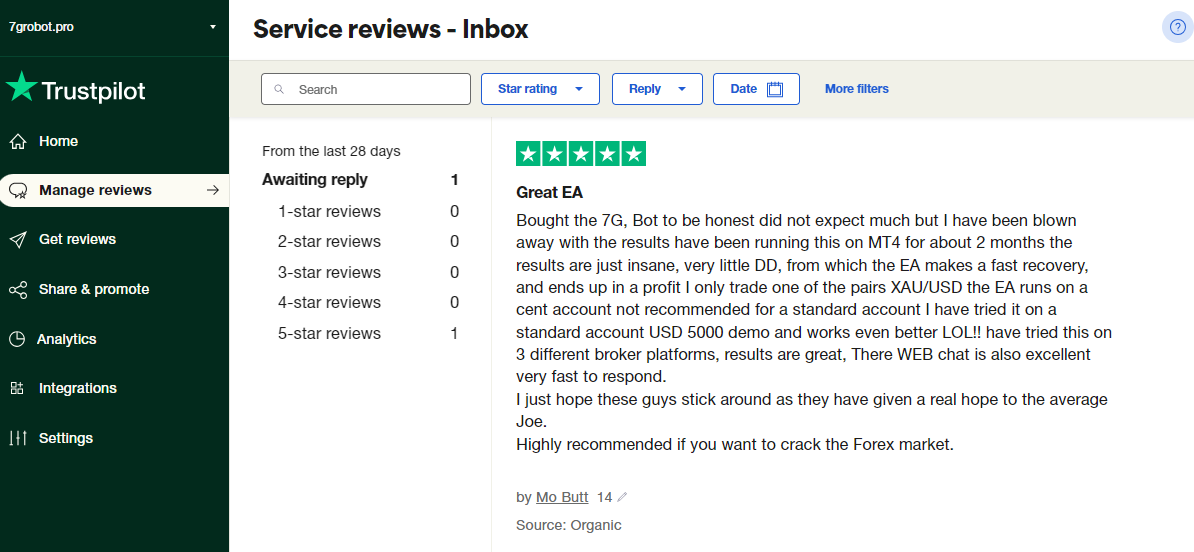Filter by 1-star reviews
The height and width of the screenshot is (552, 1194).
[329, 212]
